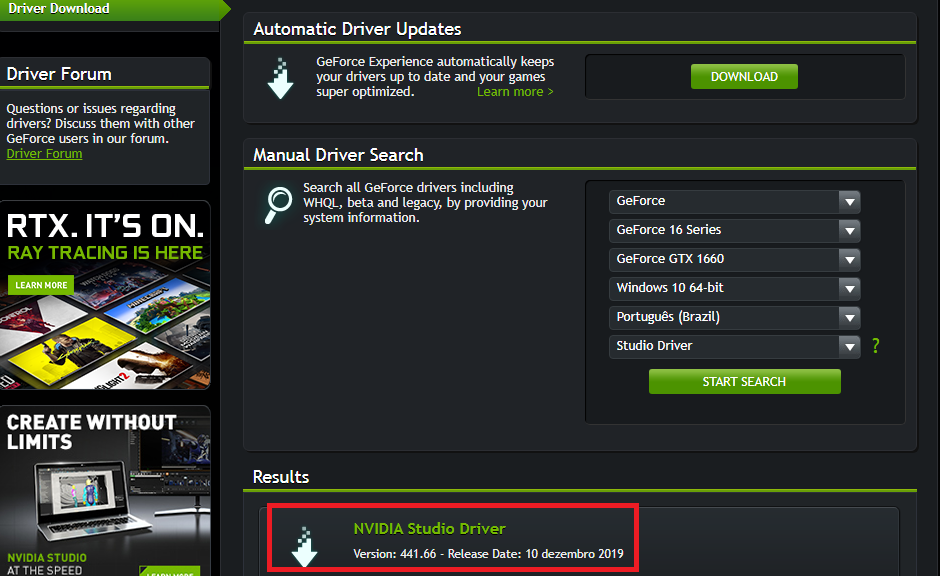
Task: Click the Automatic Driver Updates heading
Action: [x=357, y=29]
